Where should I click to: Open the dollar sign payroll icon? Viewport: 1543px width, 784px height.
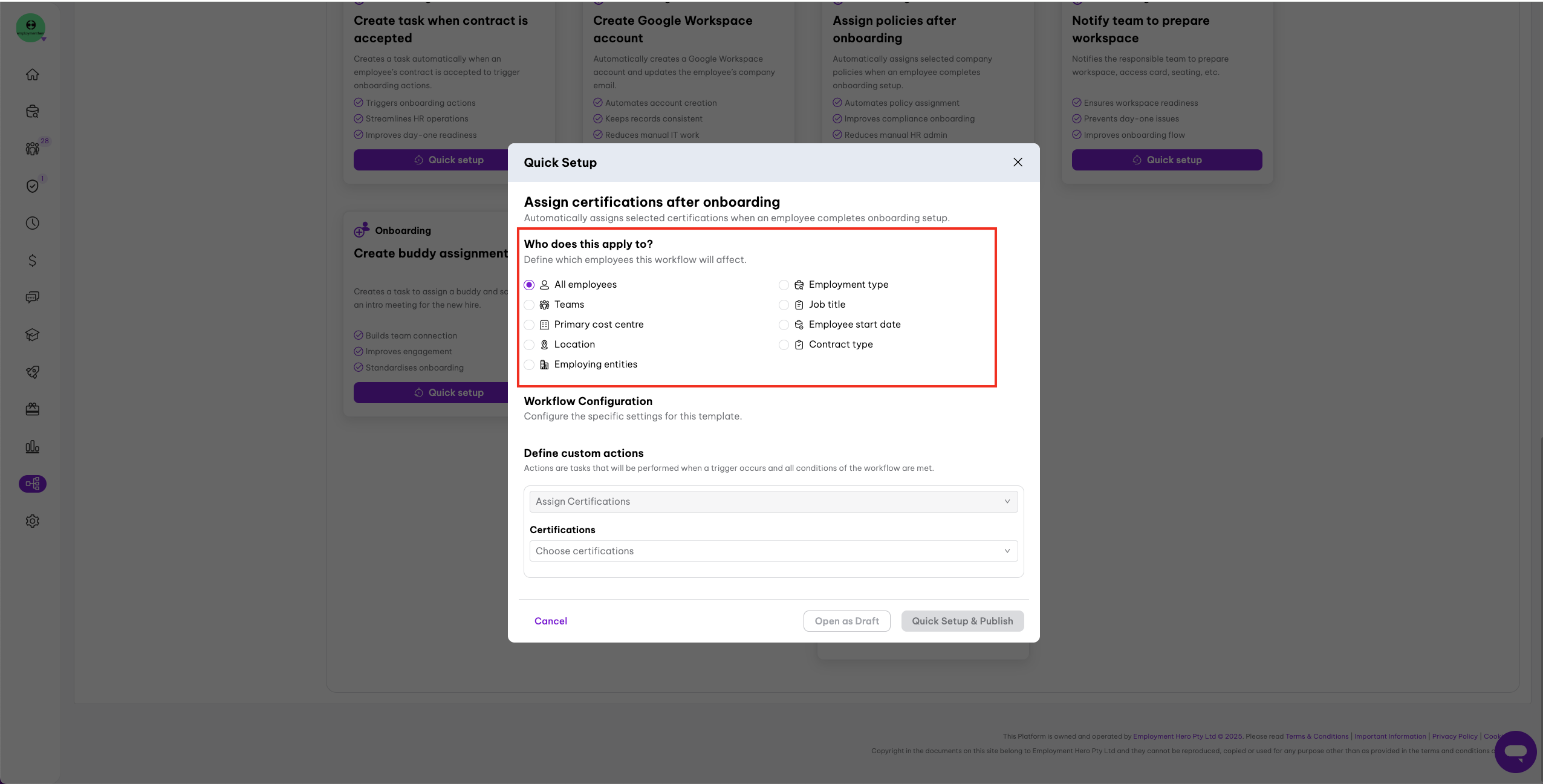33,261
